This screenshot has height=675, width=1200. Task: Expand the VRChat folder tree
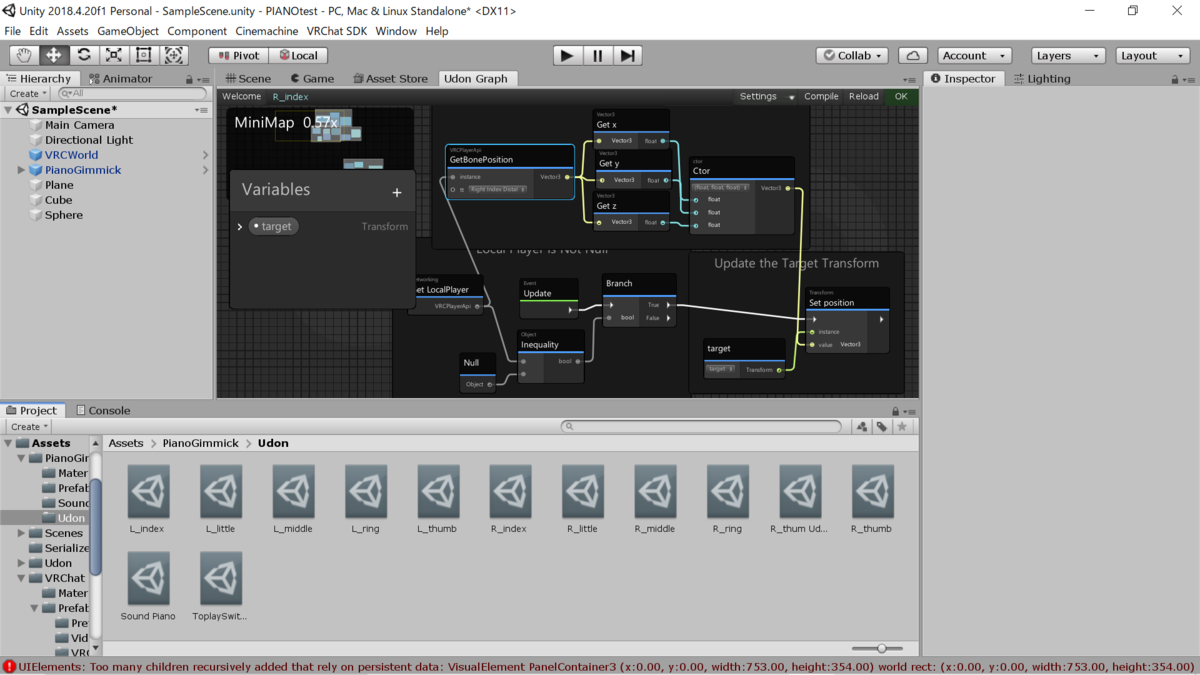click(x=21, y=578)
